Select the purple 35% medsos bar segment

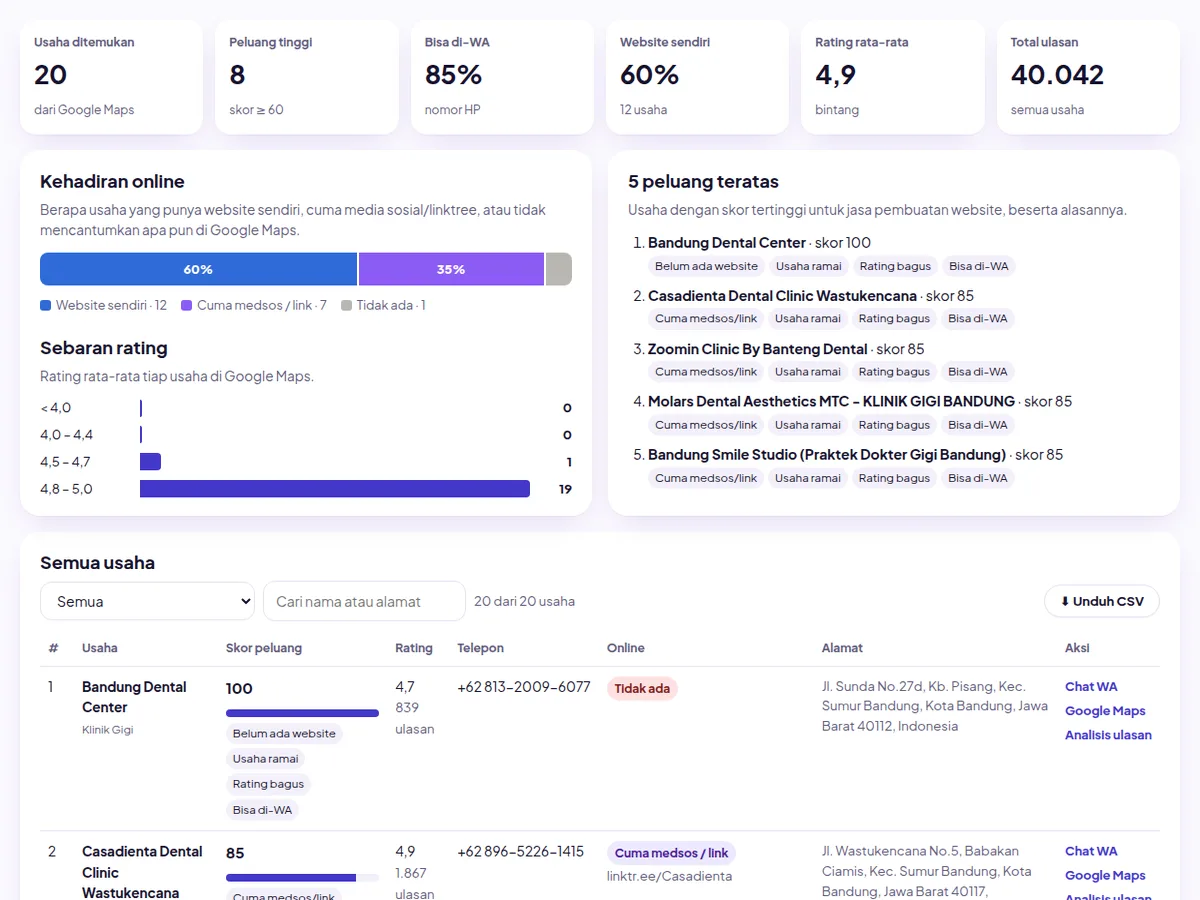(x=451, y=269)
